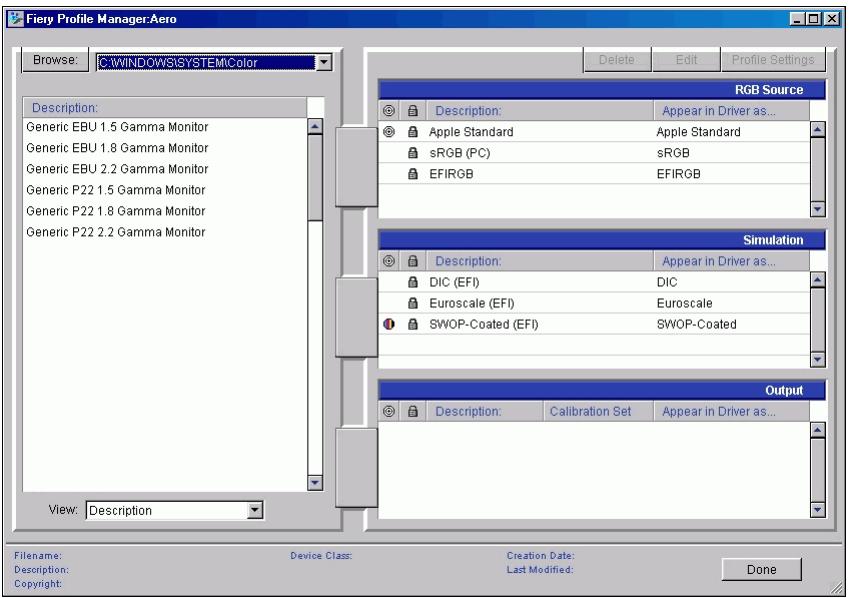Click up arrow of Simulation scrollbar
Image resolution: width=850 pixels, height=598 pixels.
coord(818,280)
